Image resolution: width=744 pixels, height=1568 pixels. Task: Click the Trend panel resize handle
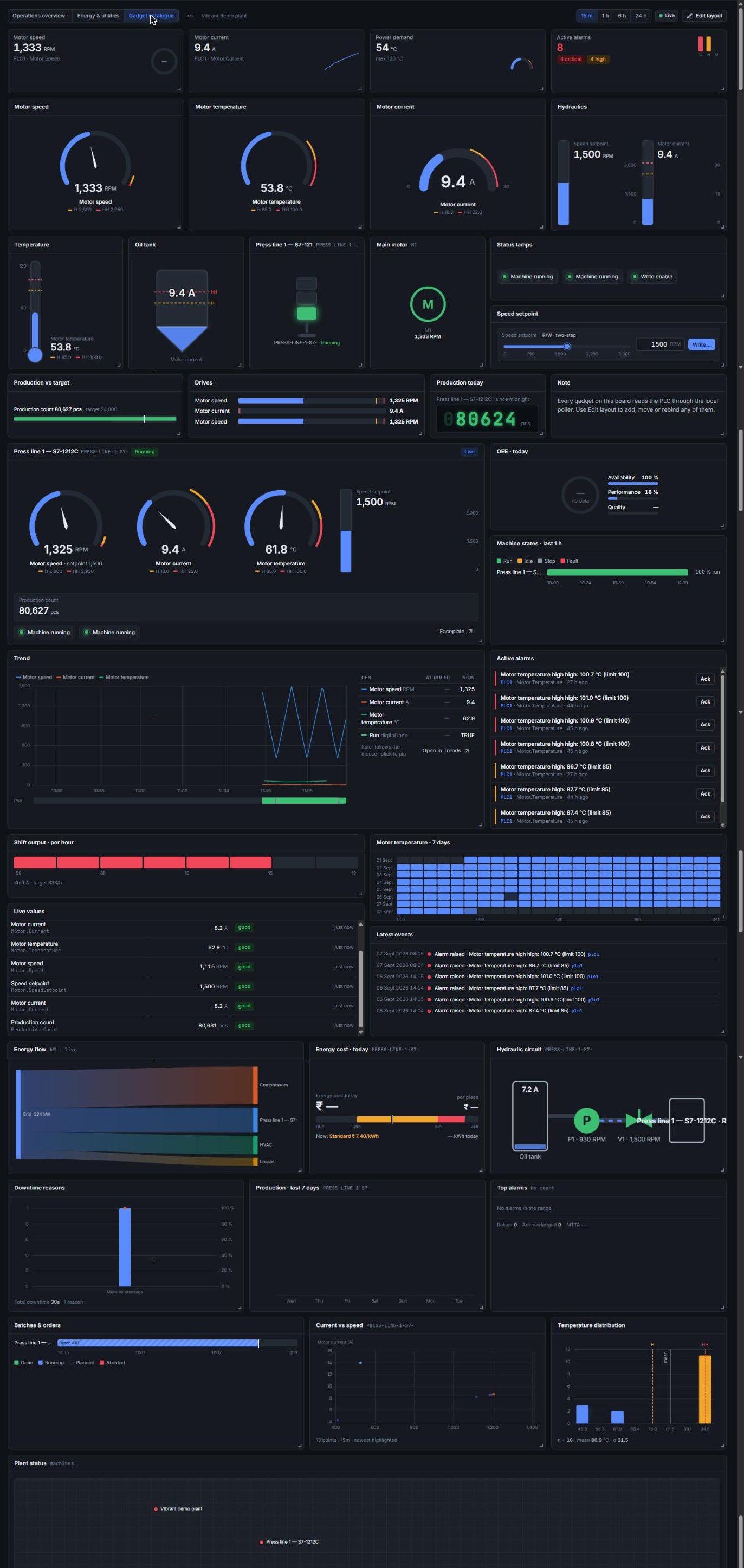click(x=481, y=825)
